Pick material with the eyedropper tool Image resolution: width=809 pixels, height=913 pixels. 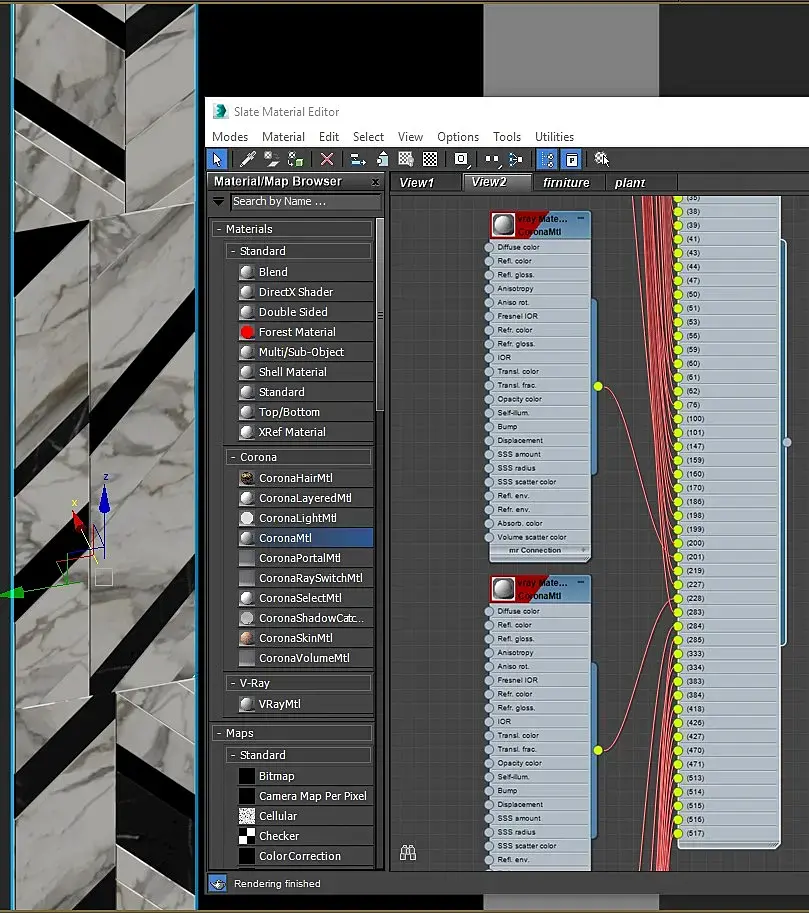(x=248, y=159)
